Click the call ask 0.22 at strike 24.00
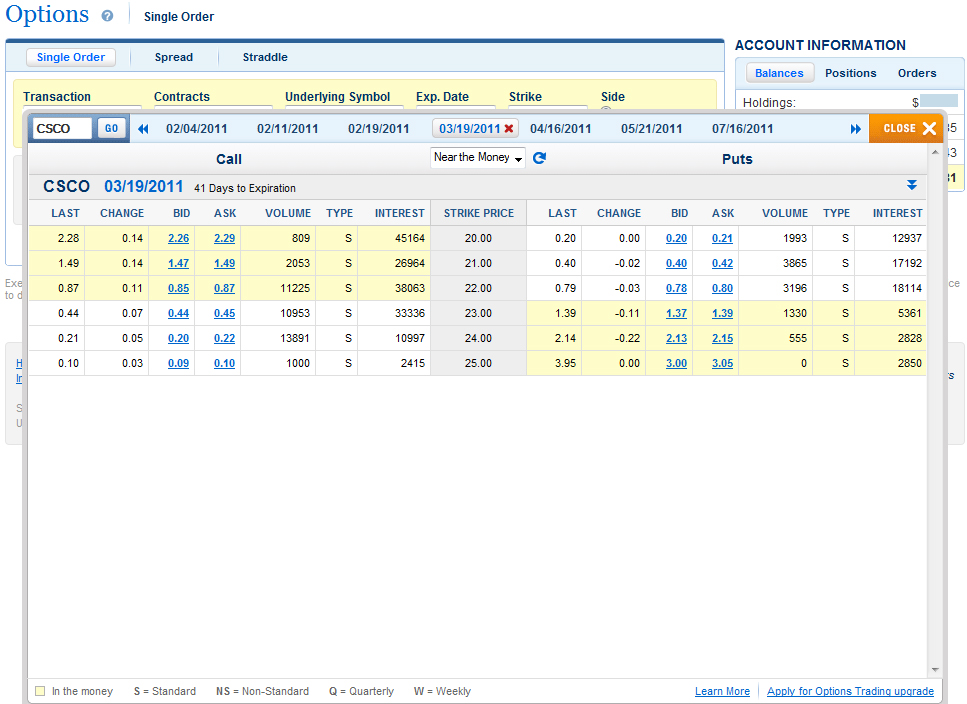This screenshot has height=704, width=967. click(x=224, y=338)
